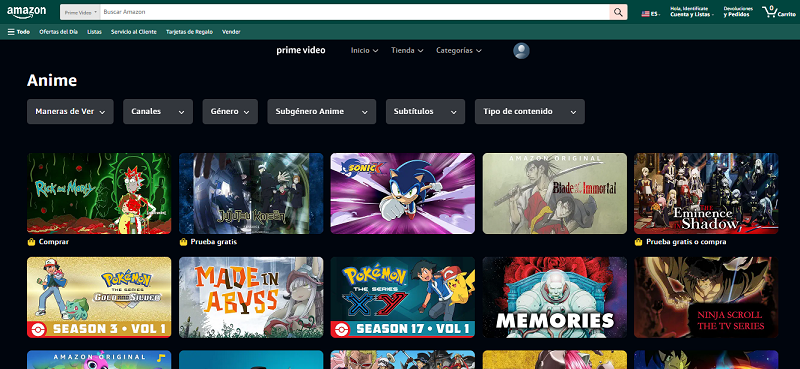The width and height of the screenshot is (800, 369).
Task: Click the Buscar Amazon search field
Action: [x=355, y=12]
